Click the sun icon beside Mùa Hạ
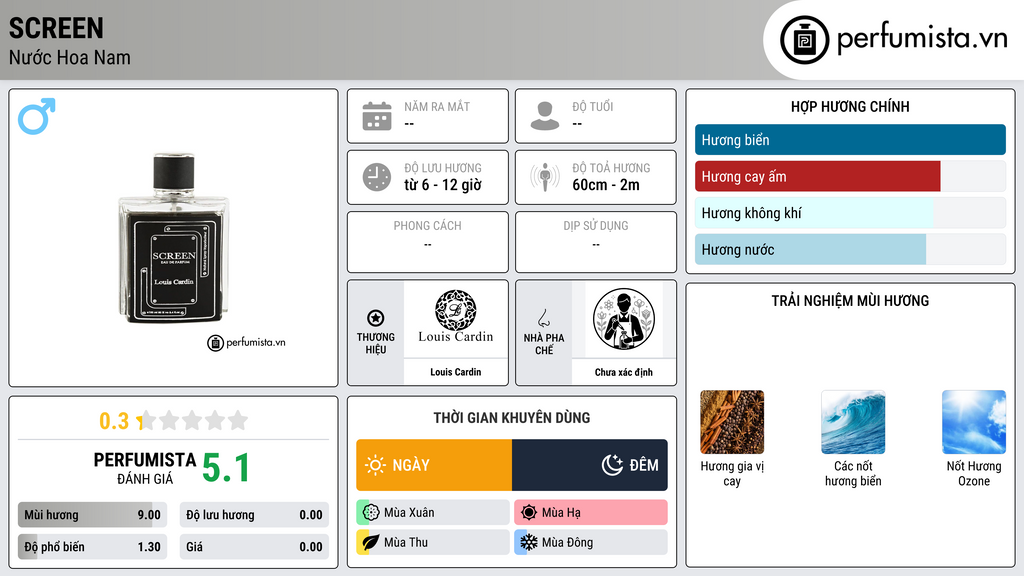The height and width of the screenshot is (576, 1024). coord(529,513)
